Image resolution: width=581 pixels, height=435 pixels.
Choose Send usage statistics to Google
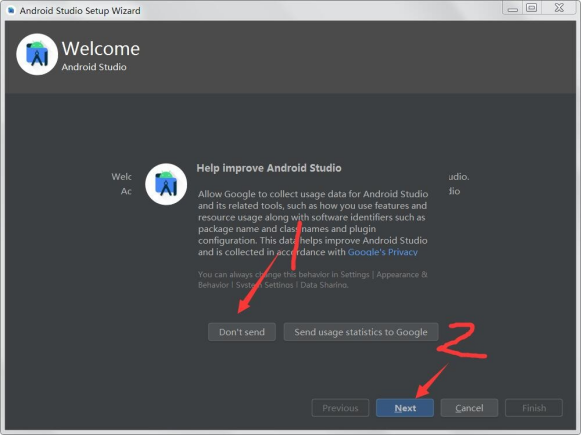click(x=361, y=332)
